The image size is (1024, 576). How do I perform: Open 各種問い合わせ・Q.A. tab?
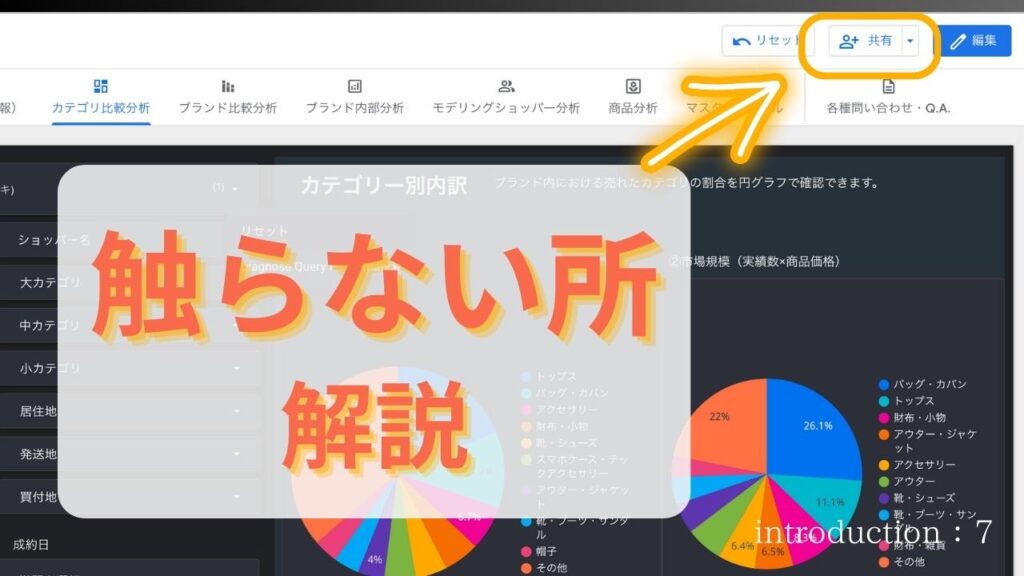tap(888, 98)
